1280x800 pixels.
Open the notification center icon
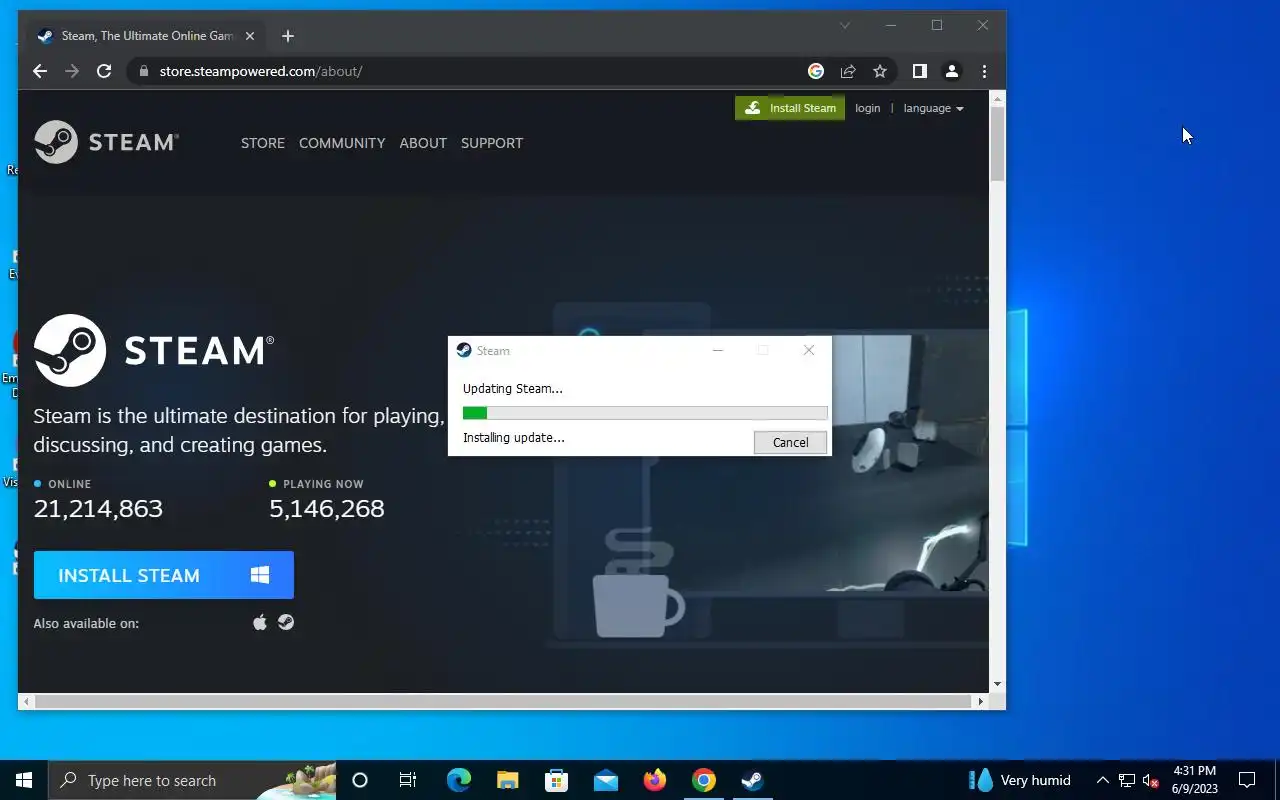(1247, 780)
